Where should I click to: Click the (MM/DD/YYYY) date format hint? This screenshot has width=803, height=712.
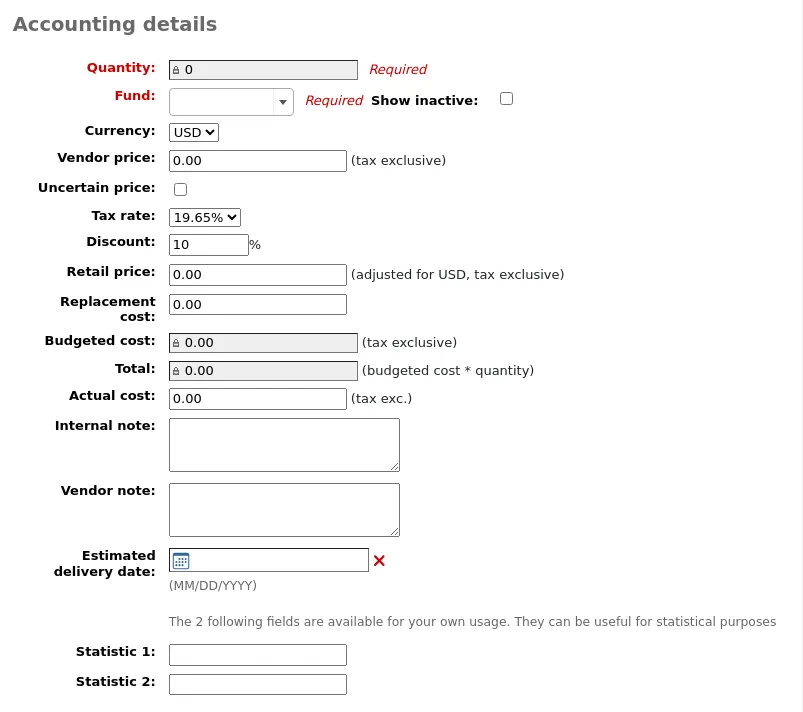pos(213,585)
